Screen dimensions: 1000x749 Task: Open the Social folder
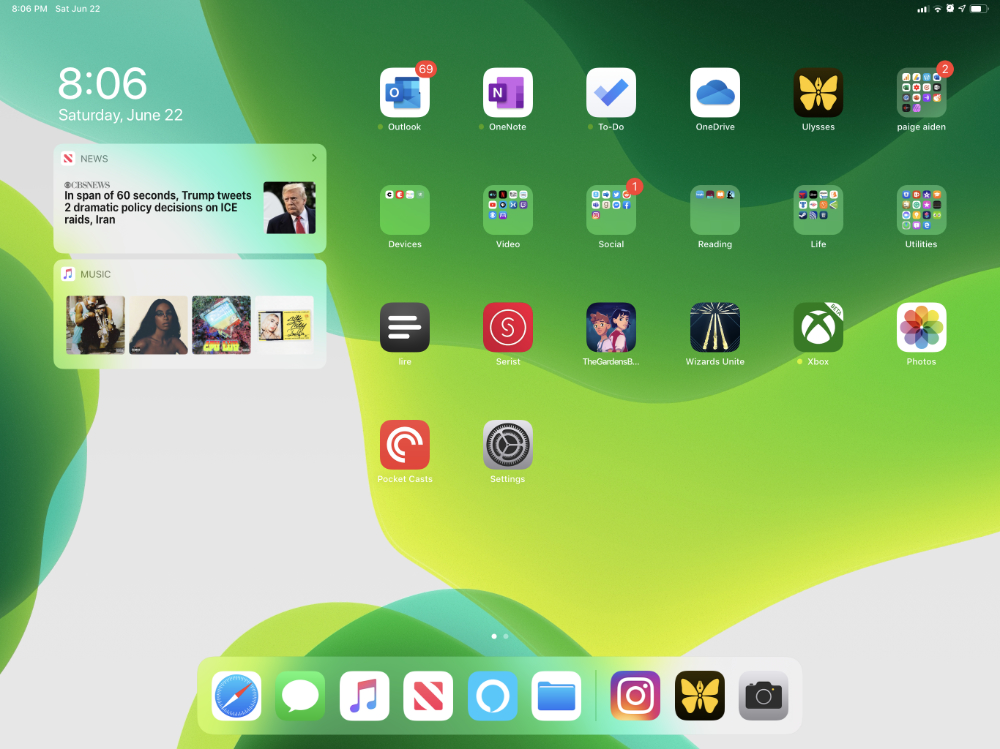(611, 210)
